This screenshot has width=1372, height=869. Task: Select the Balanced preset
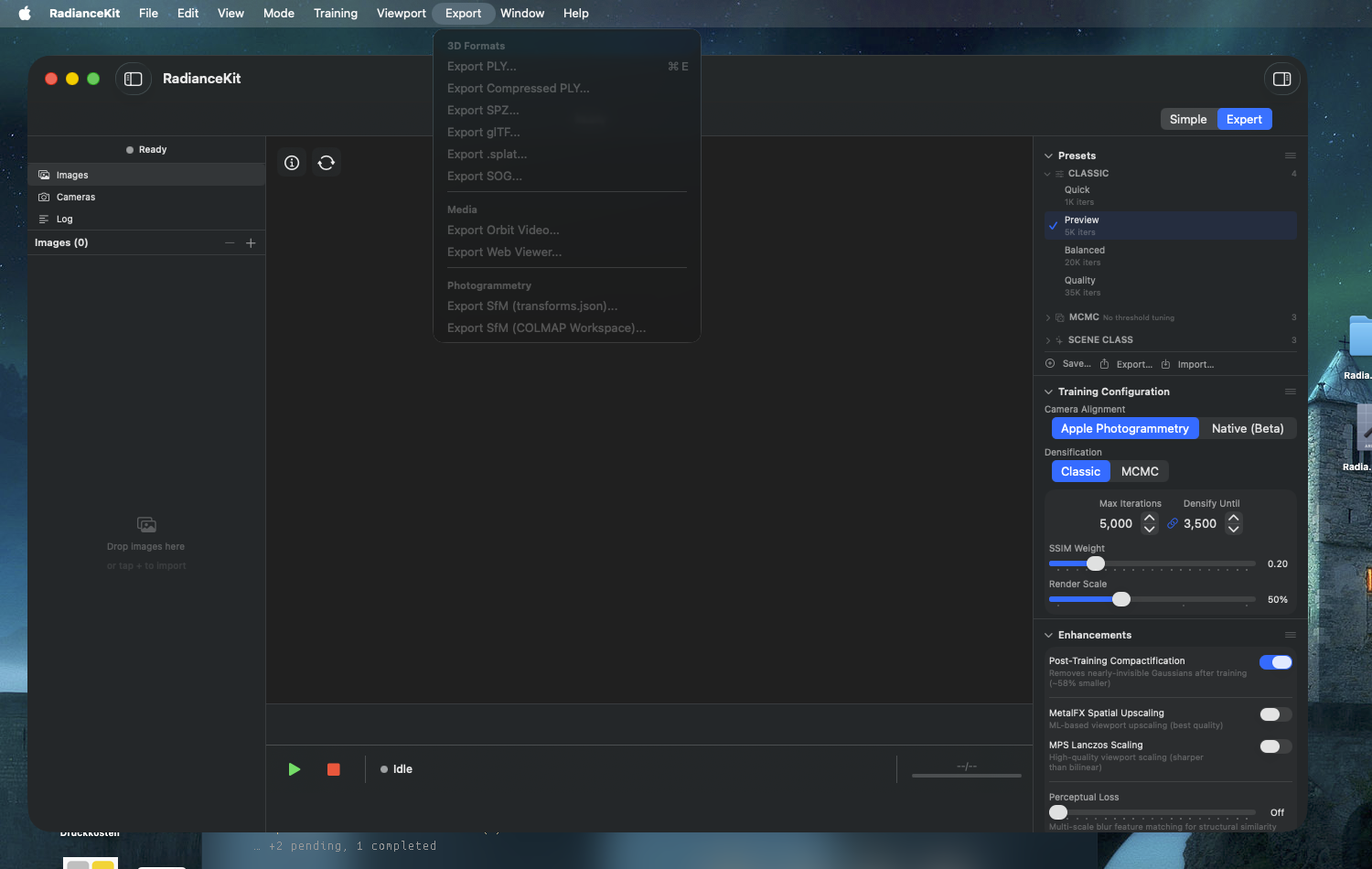pos(1171,256)
